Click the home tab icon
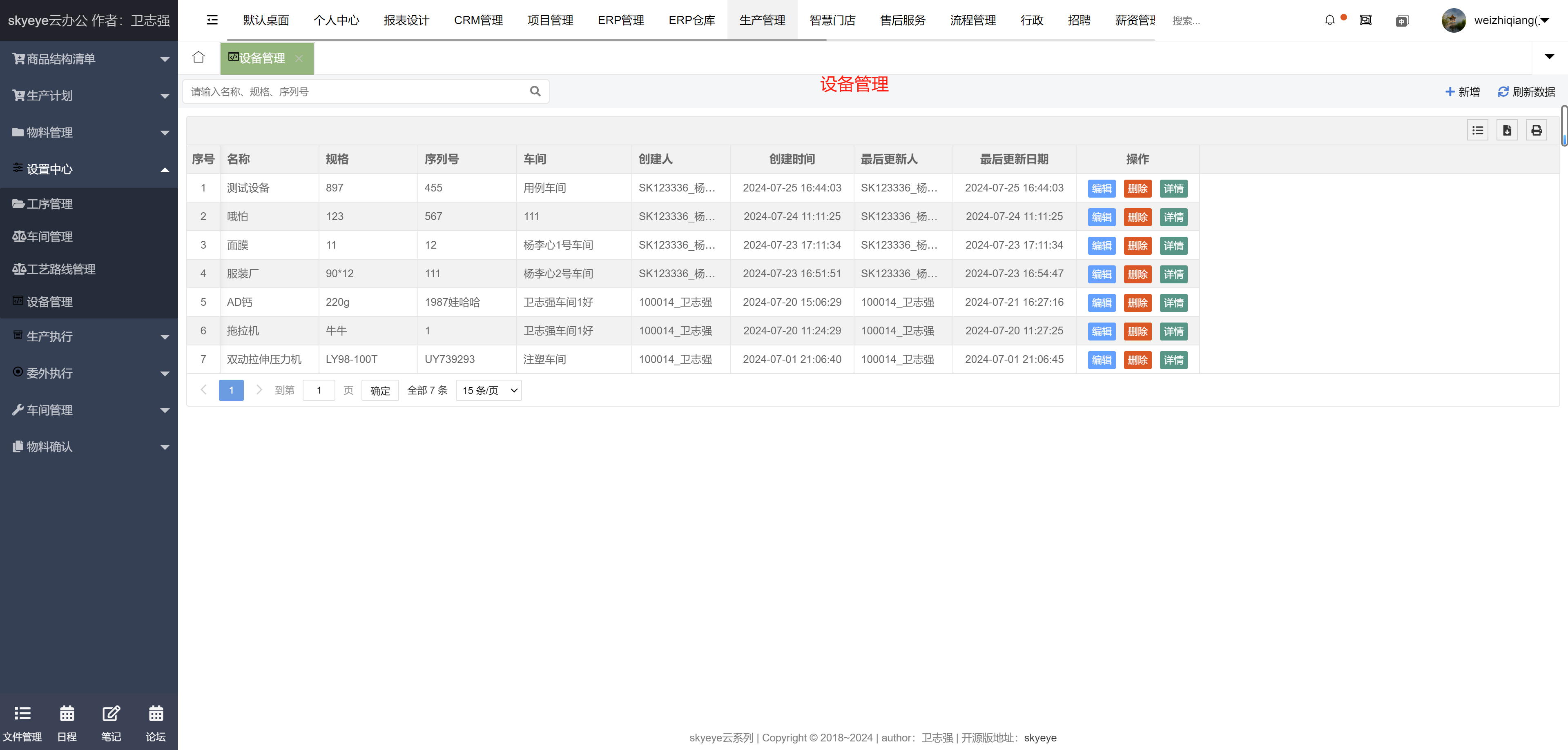1568x750 pixels. pyautogui.click(x=199, y=57)
